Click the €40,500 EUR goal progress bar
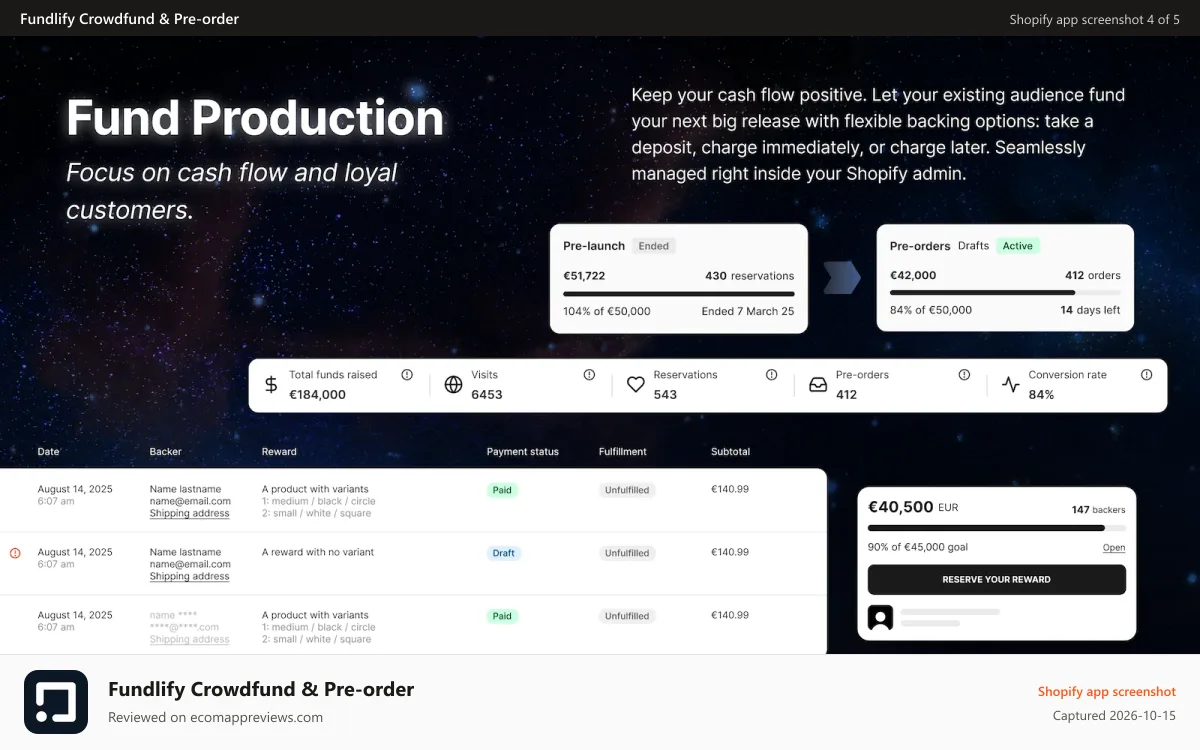This screenshot has height=750, width=1200. coord(997,528)
